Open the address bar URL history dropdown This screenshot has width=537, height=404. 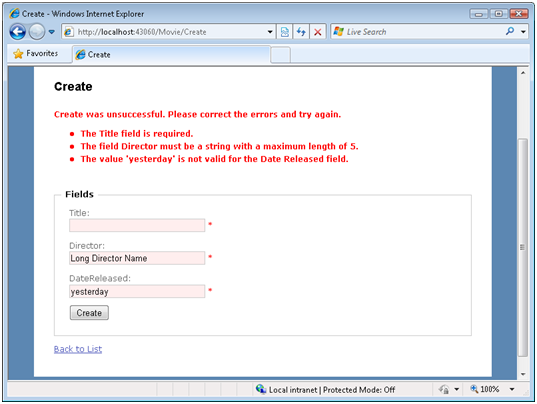pos(270,32)
